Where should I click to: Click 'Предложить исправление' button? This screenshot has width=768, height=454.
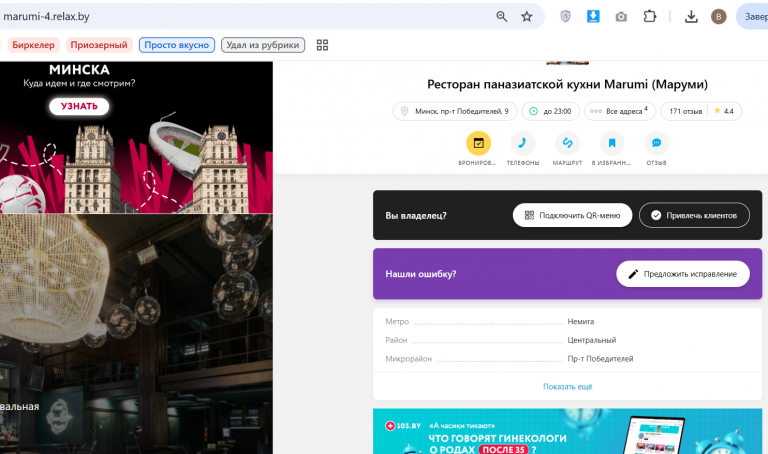coord(683,274)
